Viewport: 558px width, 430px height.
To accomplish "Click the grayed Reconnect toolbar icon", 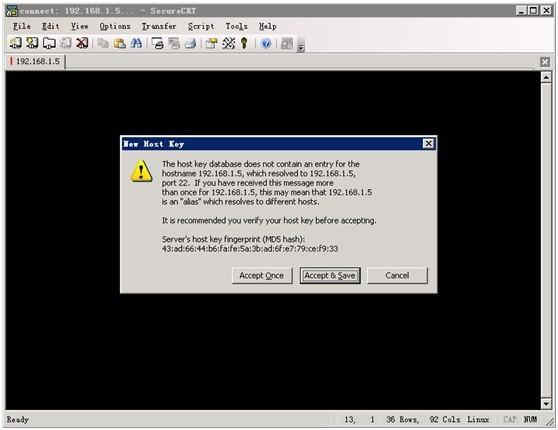I will pos(66,43).
